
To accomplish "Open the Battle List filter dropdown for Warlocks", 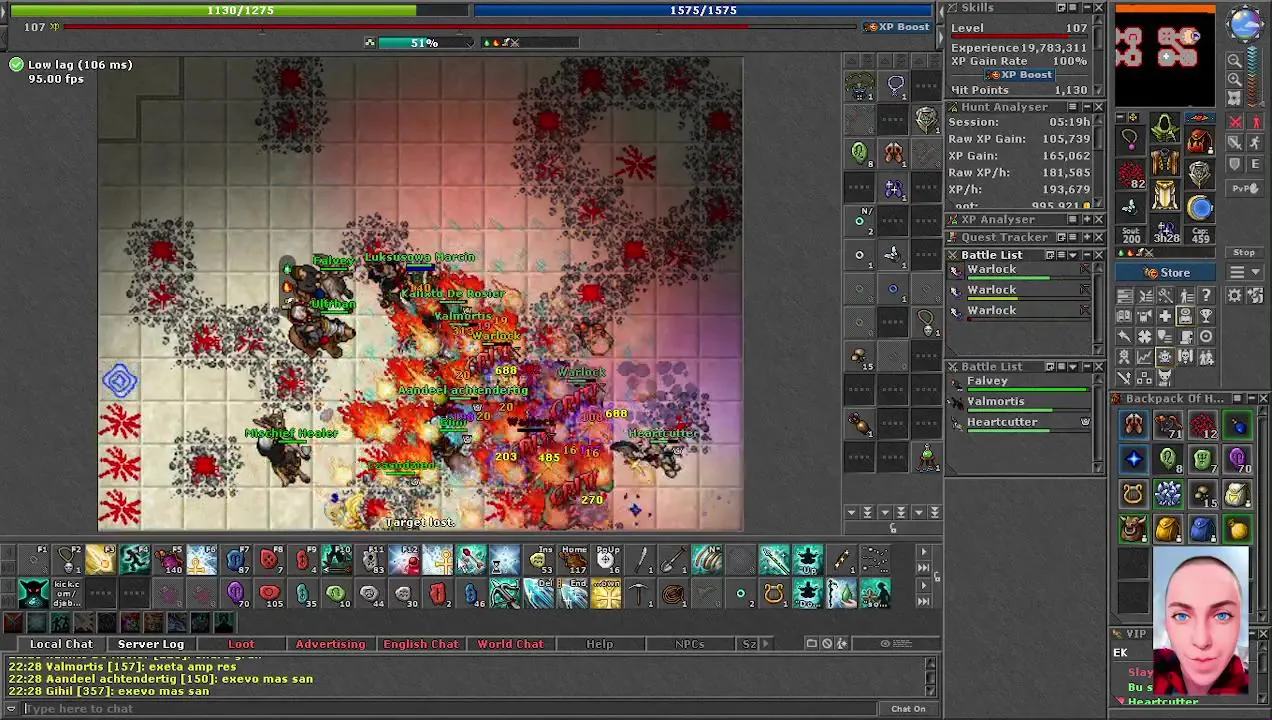I will pyautogui.click(x=1073, y=255).
